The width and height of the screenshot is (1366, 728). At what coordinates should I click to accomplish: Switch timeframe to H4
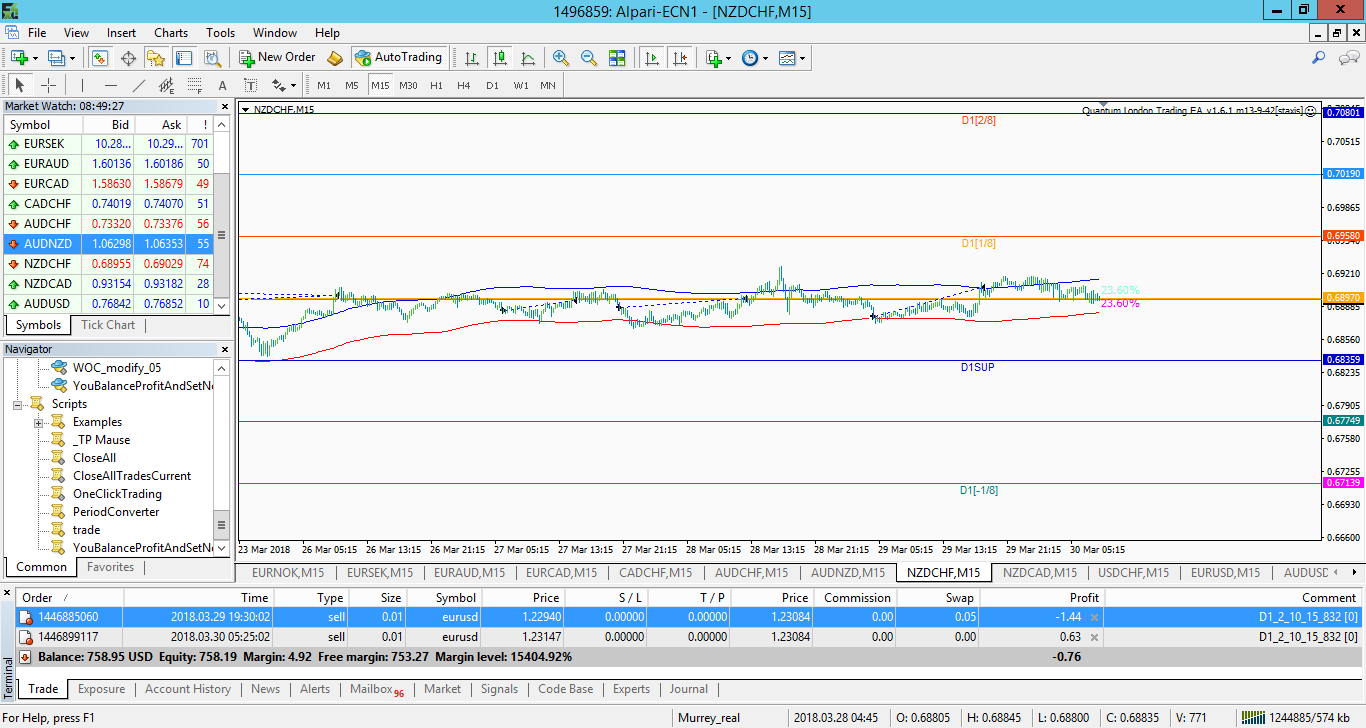(x=464, y=85)
